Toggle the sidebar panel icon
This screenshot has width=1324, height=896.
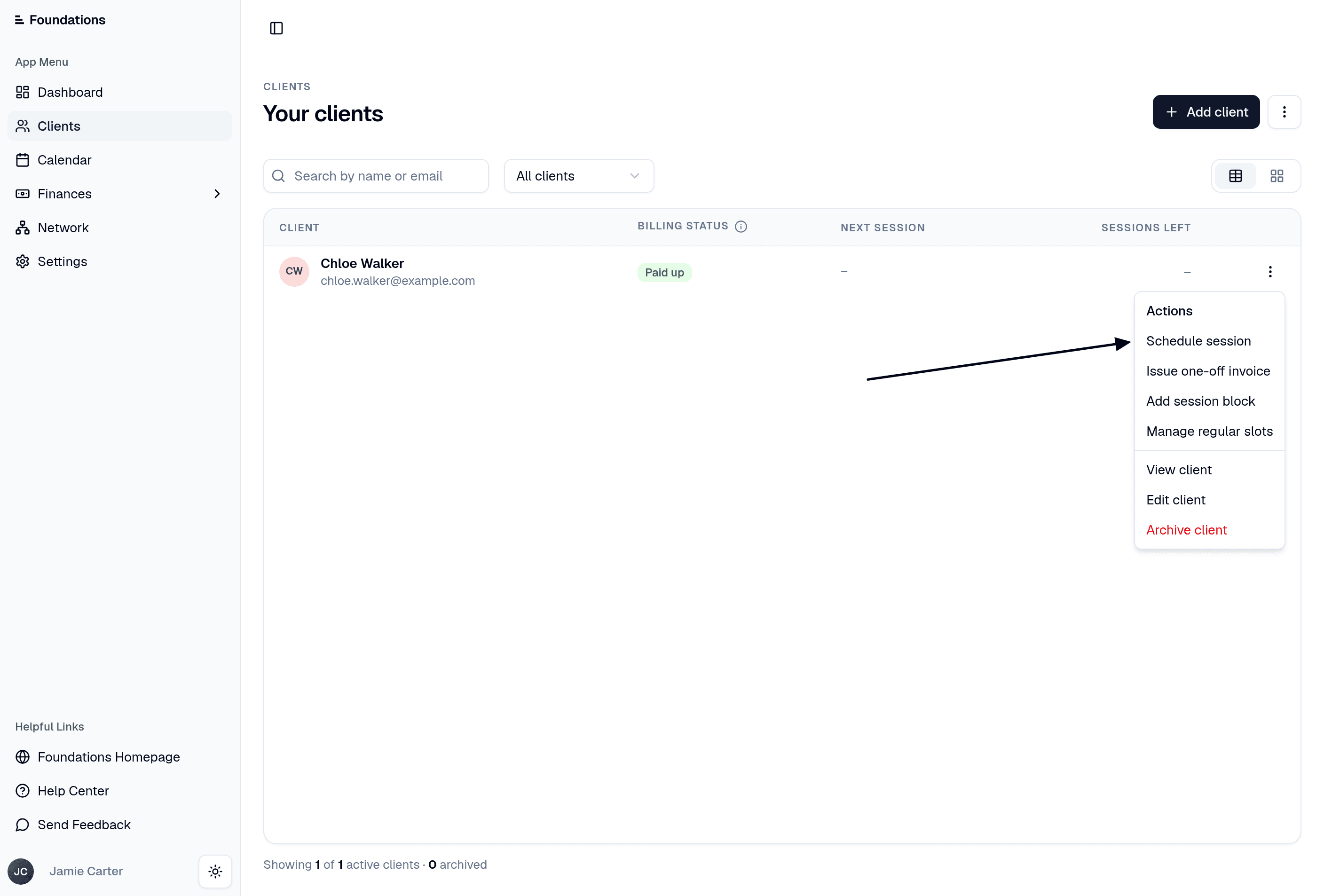point(276,28)
